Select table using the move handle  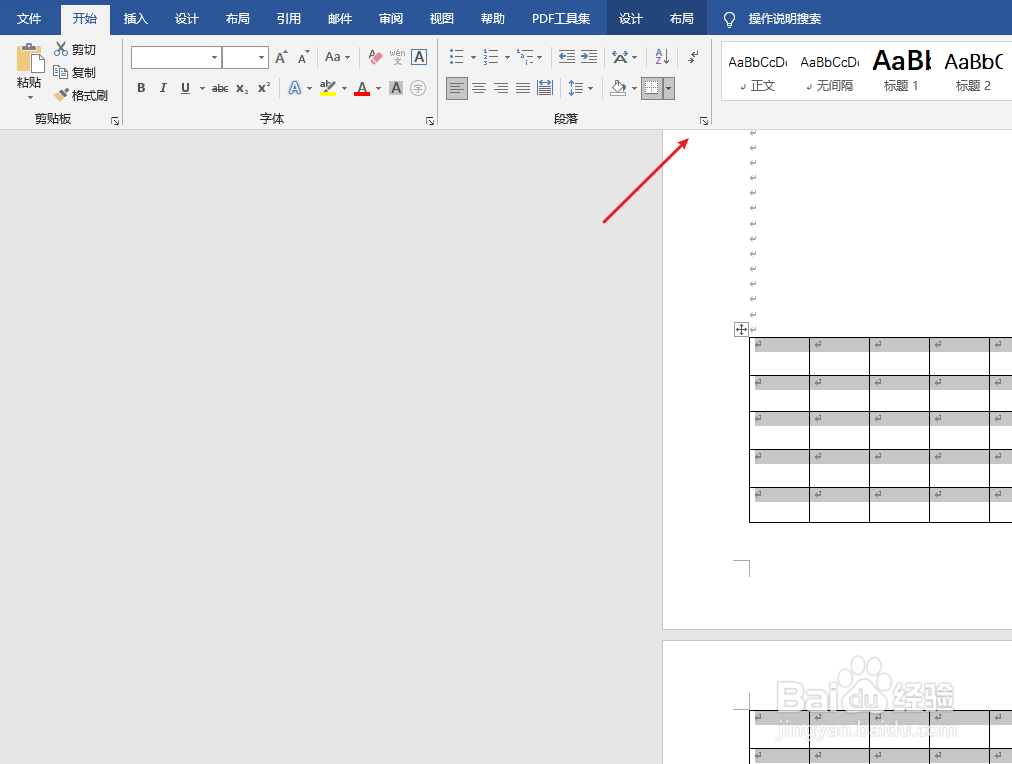741,330
